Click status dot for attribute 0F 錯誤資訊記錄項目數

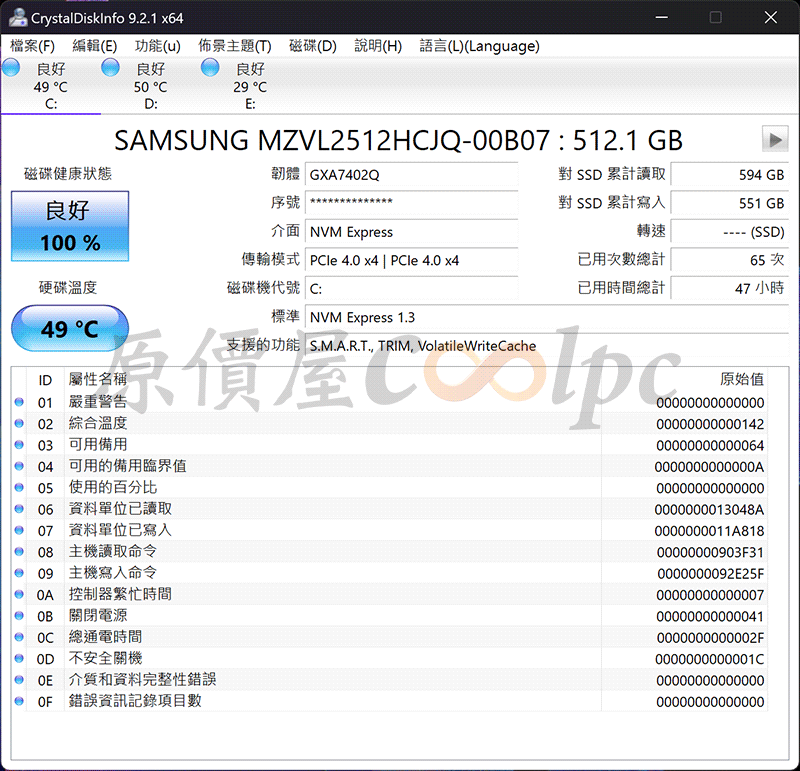coord(19,702)
